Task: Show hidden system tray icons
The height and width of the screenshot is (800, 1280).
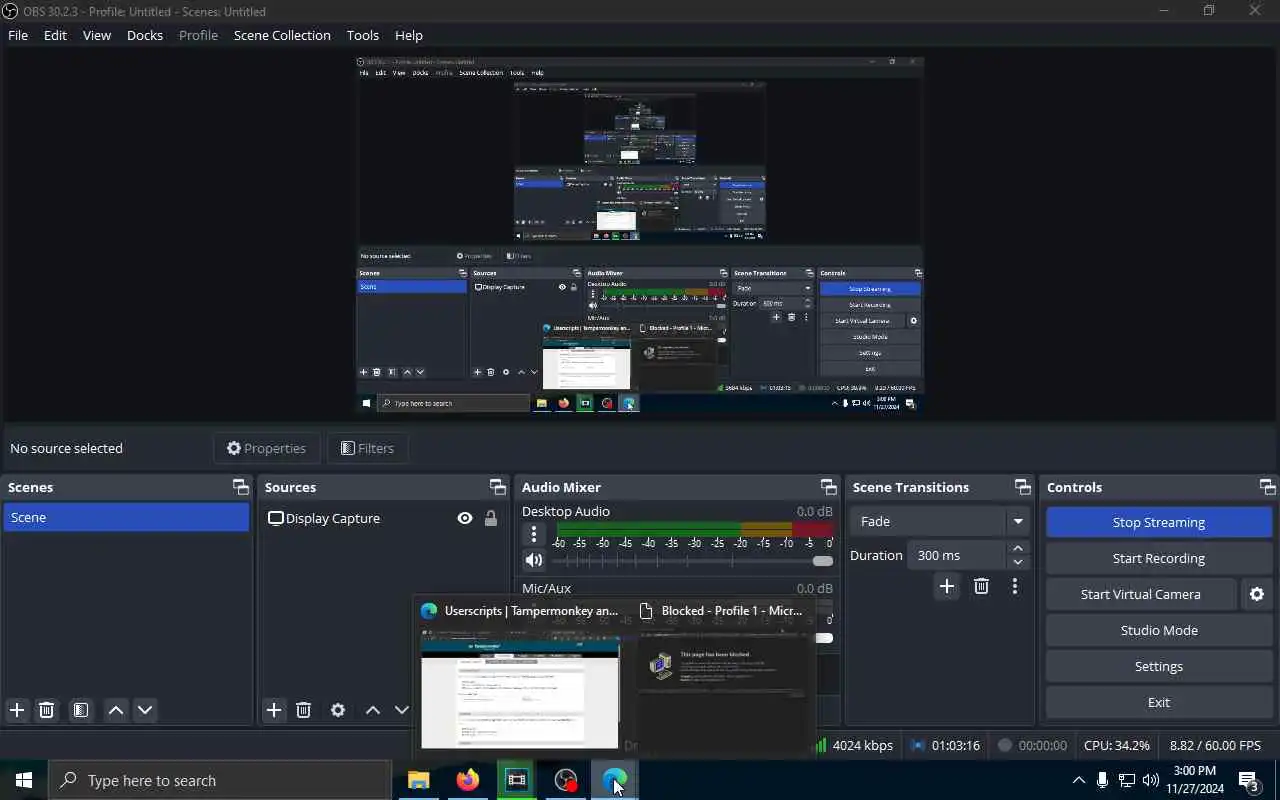Action: click(x=1078, y=780)
